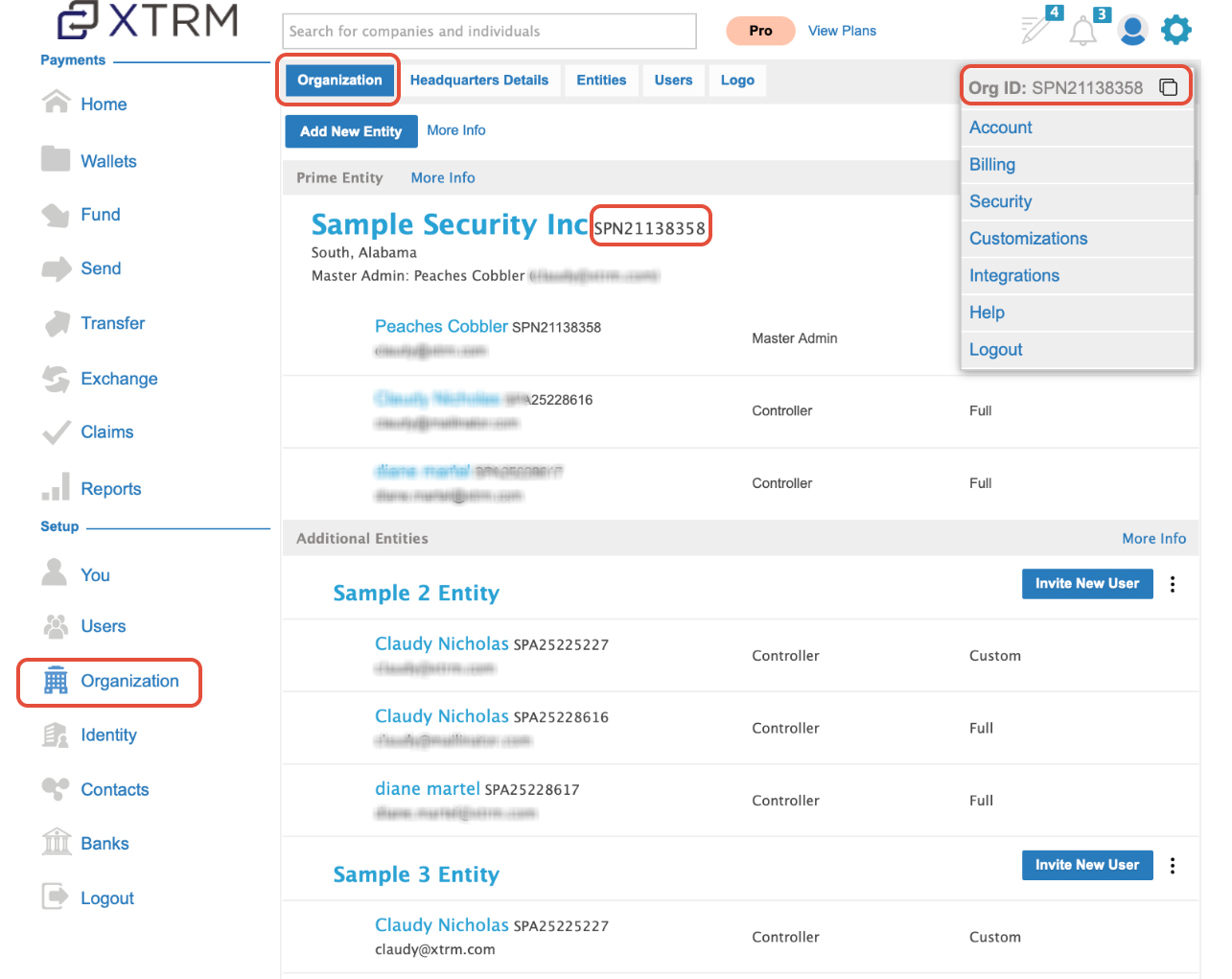Open the settings gear icon
1232x979 pixels.
point(1176,30)
